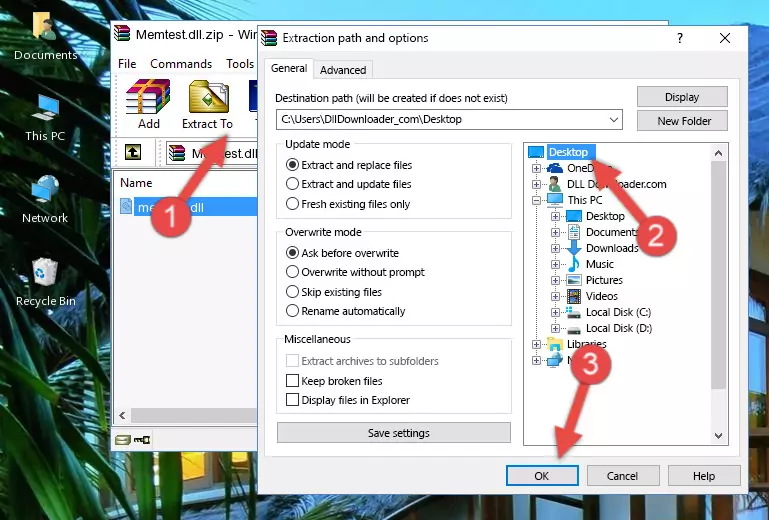The image size is (769, 520).
Task: Collapse the This PC tree node
Action: pos(536,200)
